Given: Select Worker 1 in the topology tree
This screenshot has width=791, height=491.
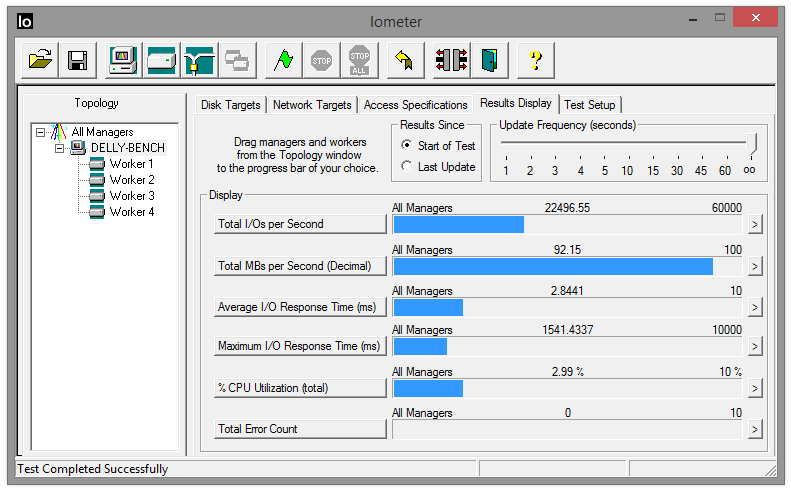Looking at the screenshot, I should (131, 164).
